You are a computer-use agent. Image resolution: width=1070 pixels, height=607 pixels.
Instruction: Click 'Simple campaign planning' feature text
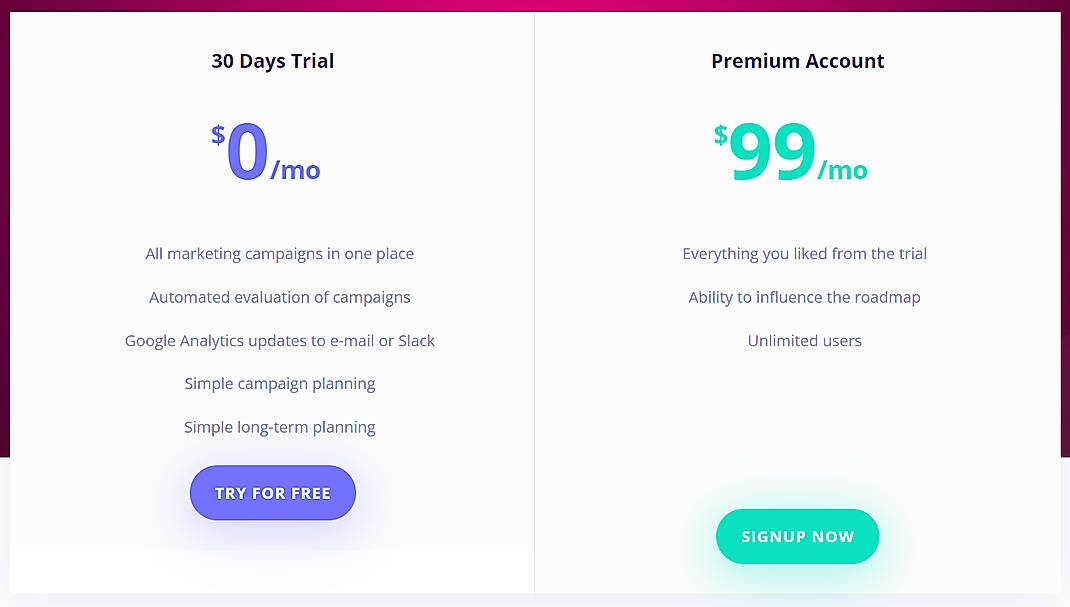[280, 383]
